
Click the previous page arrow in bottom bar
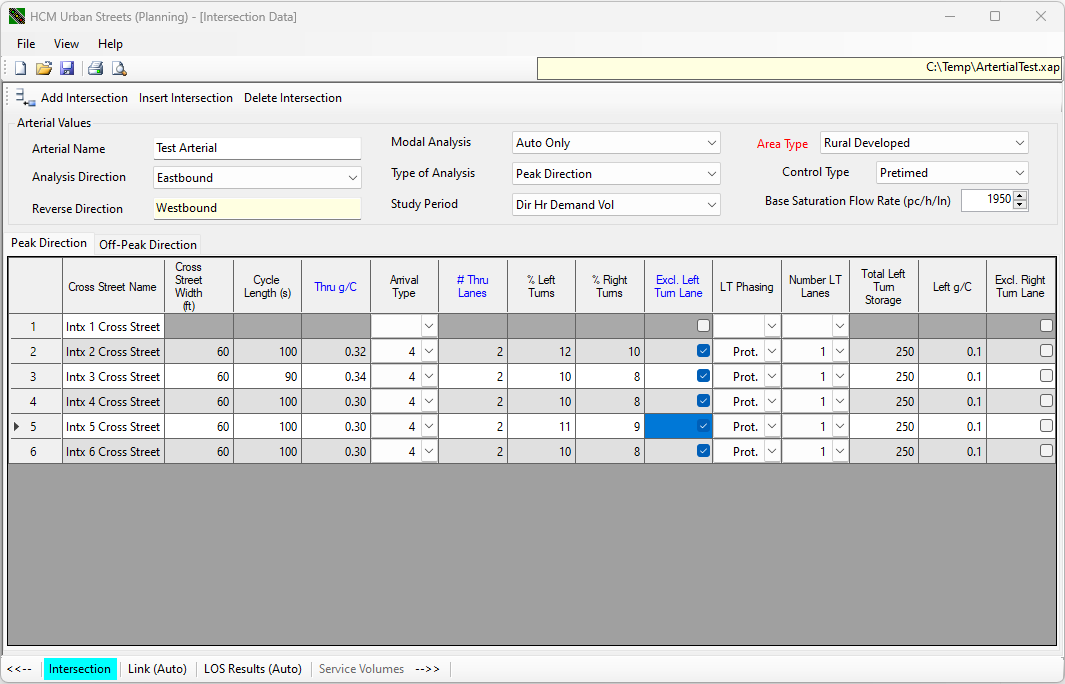coord(19,669)
